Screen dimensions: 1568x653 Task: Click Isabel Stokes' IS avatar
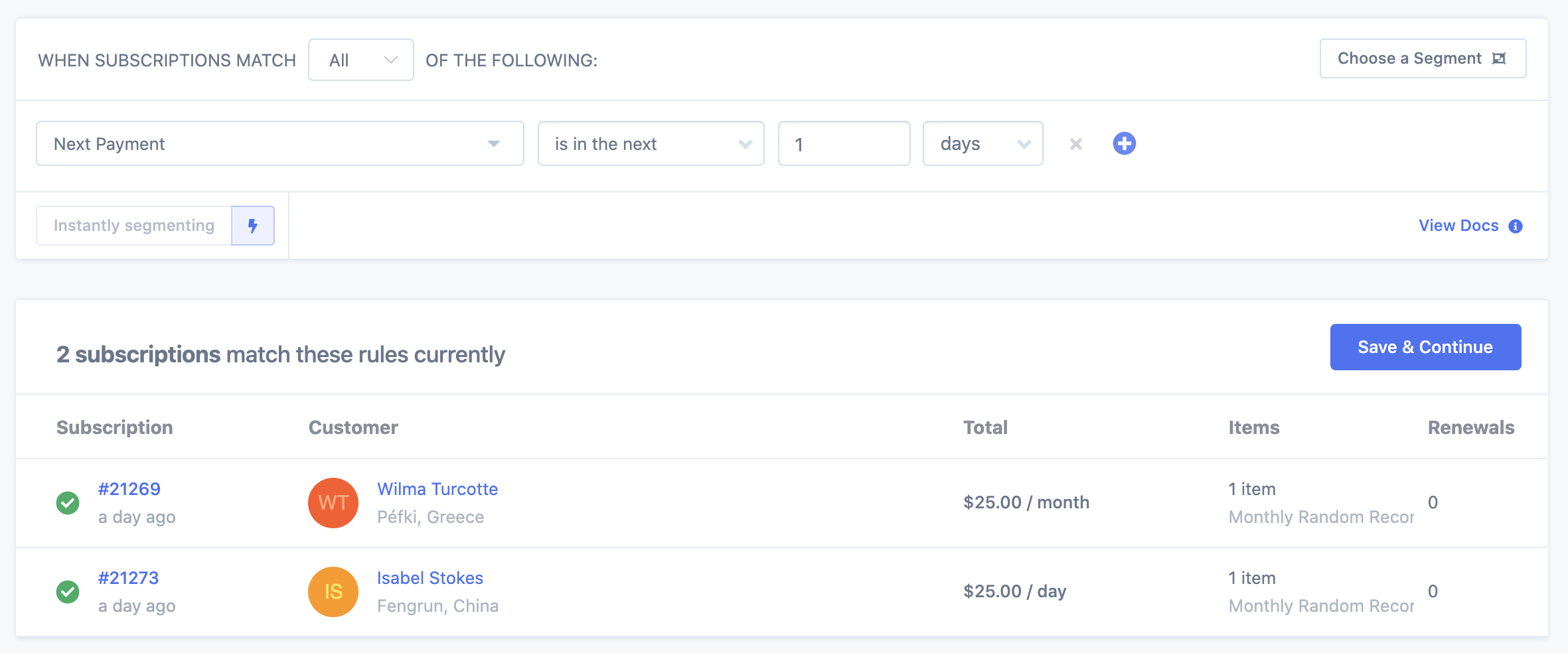tap(333, 592)
